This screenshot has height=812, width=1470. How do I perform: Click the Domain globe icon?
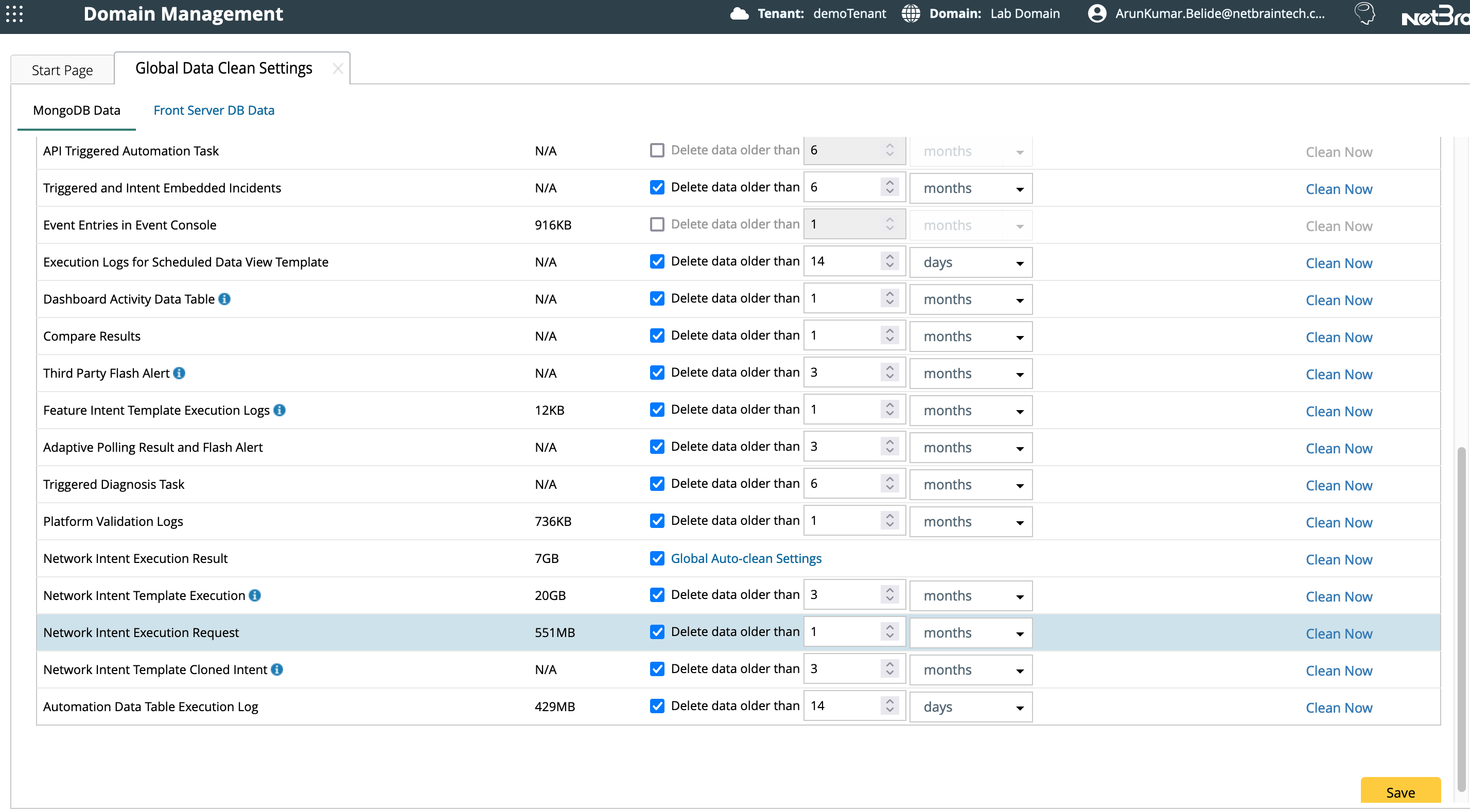click(x=911, y=14)
